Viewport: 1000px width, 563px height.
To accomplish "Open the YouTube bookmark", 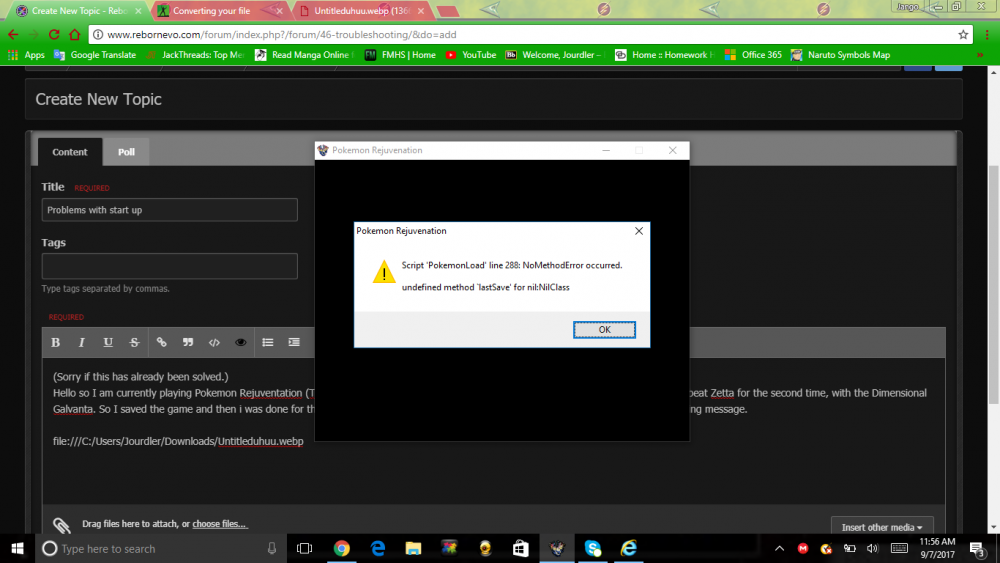I will 471,55.
